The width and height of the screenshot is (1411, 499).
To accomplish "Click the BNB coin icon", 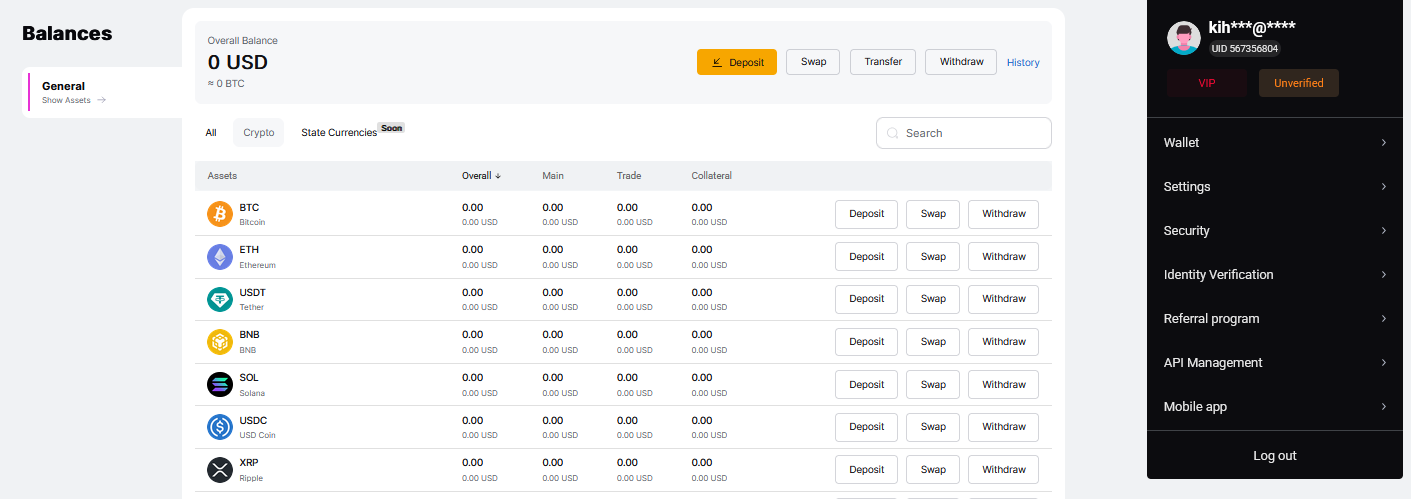I will tap(219, 342).
